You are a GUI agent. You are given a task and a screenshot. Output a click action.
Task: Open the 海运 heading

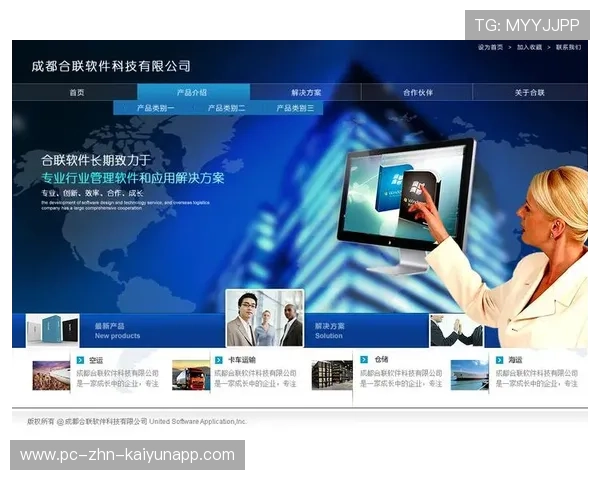tap(515, 360)
